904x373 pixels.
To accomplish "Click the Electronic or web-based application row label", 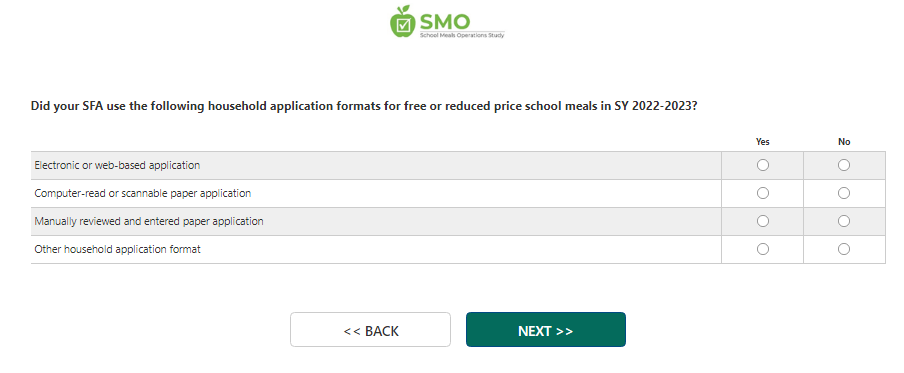I will tap(117, 165).
